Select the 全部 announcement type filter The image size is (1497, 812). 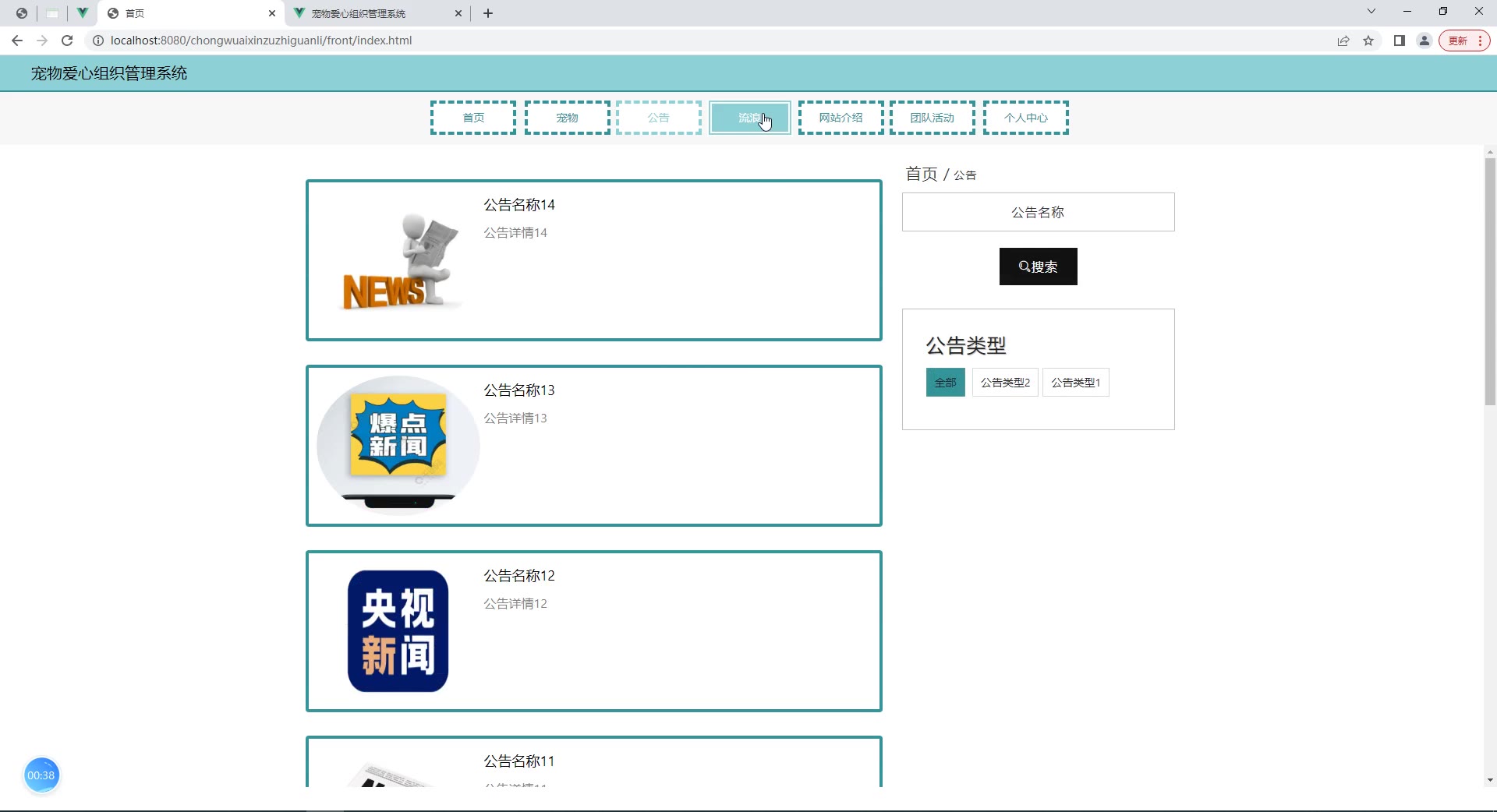(x=946, y=383)
